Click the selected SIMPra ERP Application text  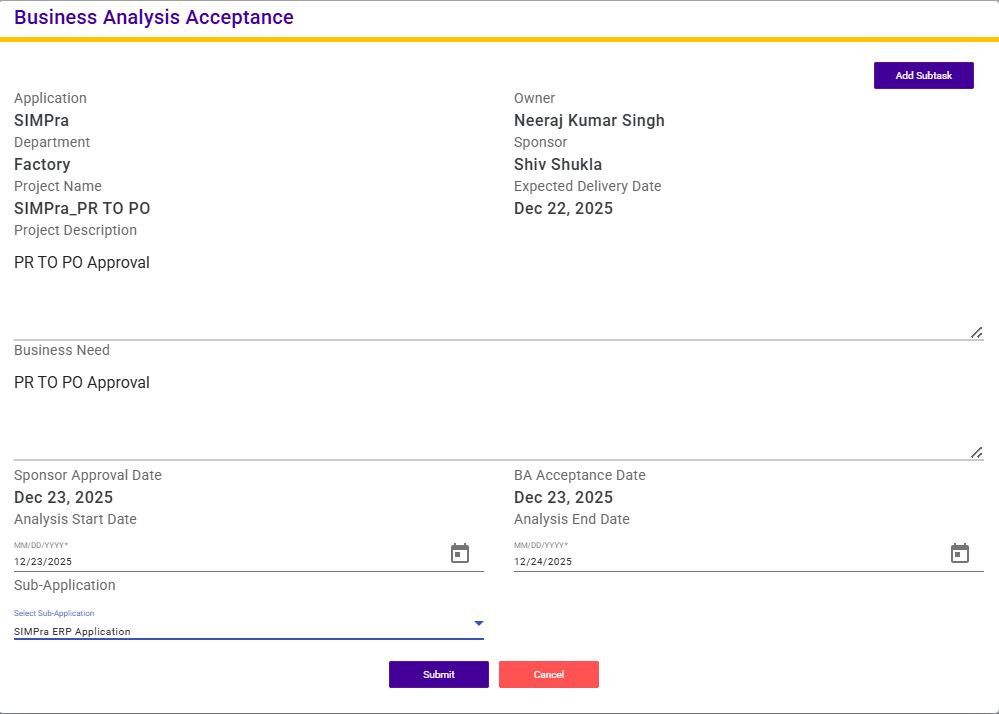(x=72, y=631)
